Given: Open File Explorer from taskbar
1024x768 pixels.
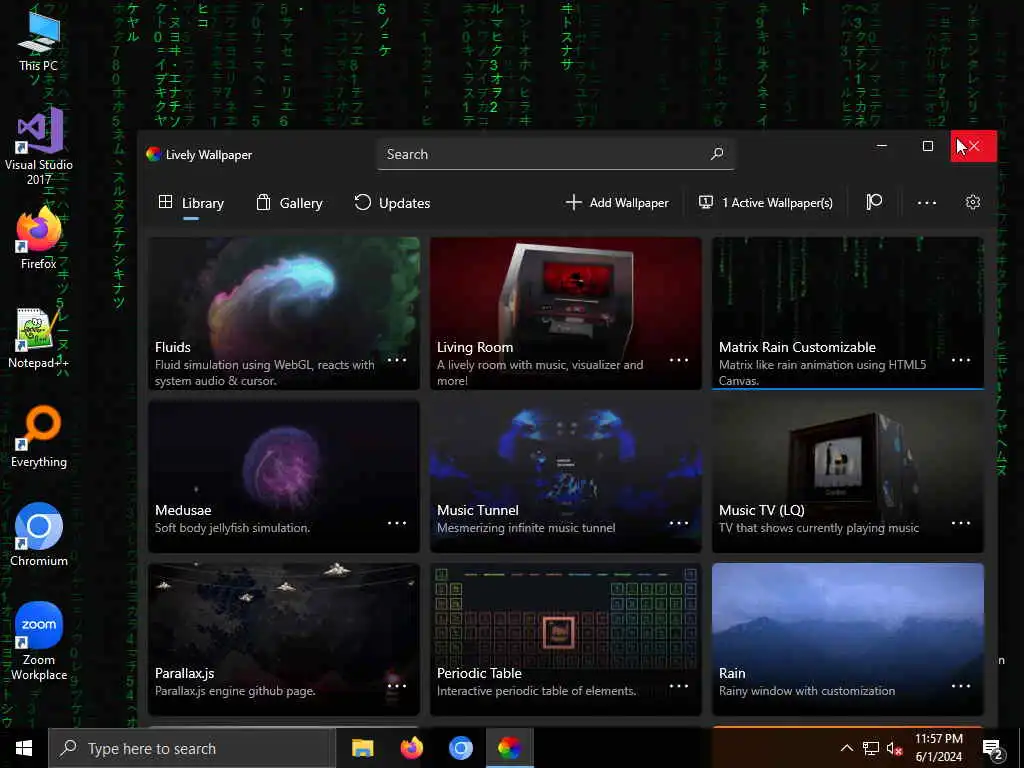Looking at the screenshot, I should 362,748.
